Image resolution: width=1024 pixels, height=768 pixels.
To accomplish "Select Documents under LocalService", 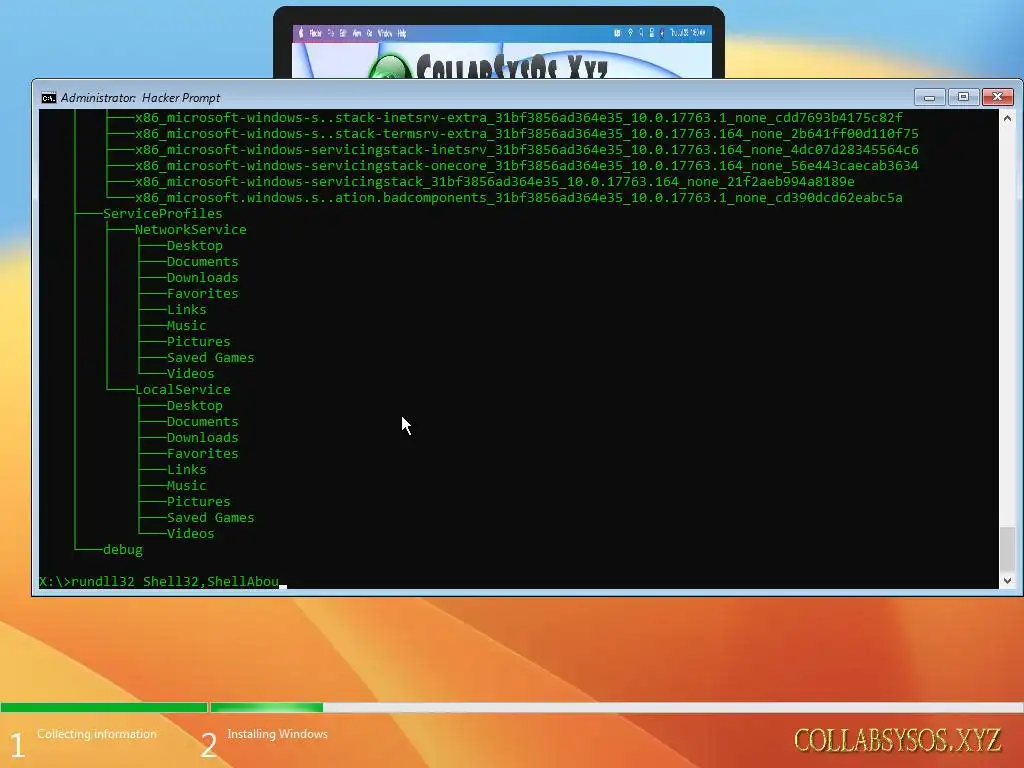I will coord(202,421).
